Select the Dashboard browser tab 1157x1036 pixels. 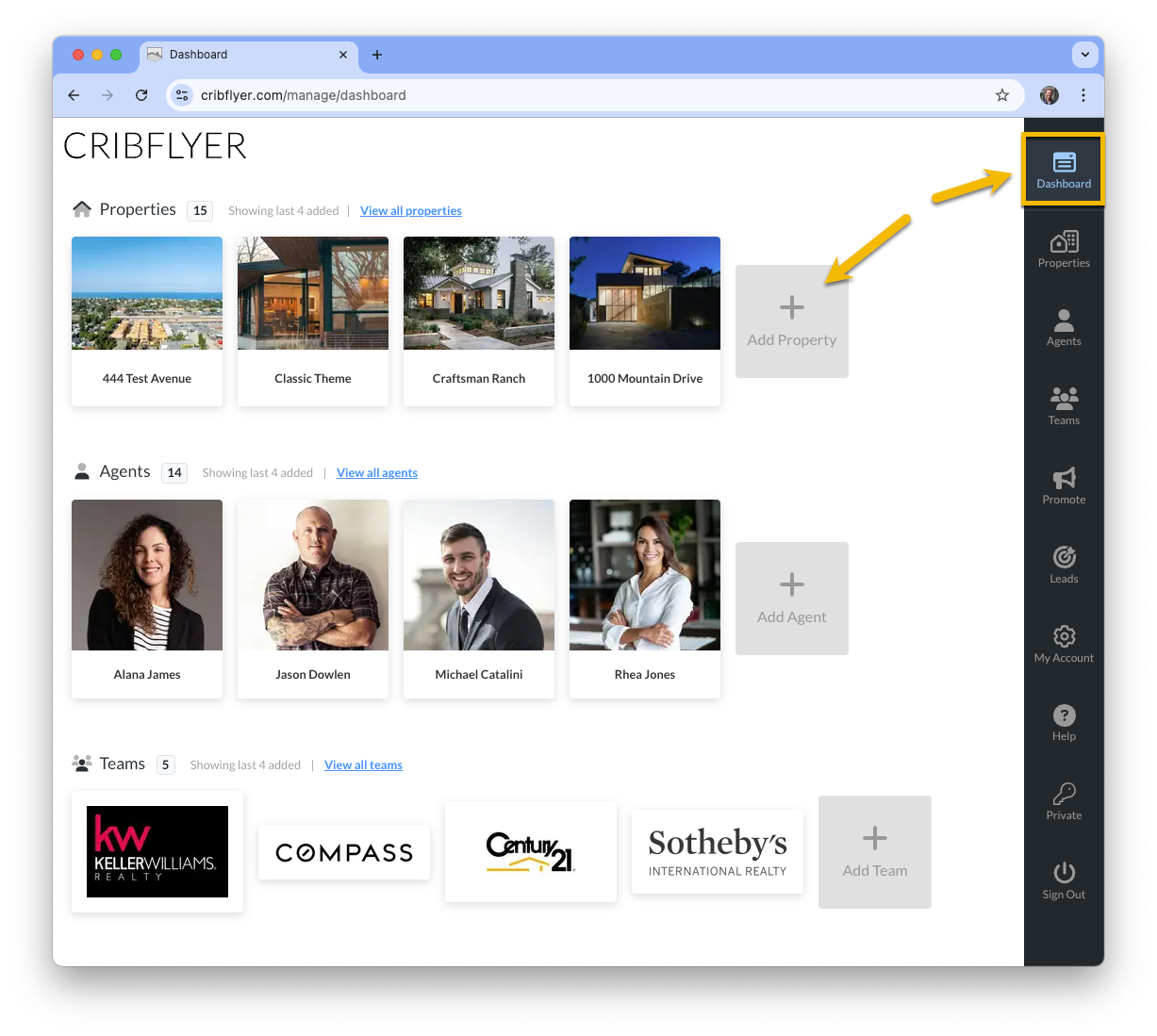249,55
